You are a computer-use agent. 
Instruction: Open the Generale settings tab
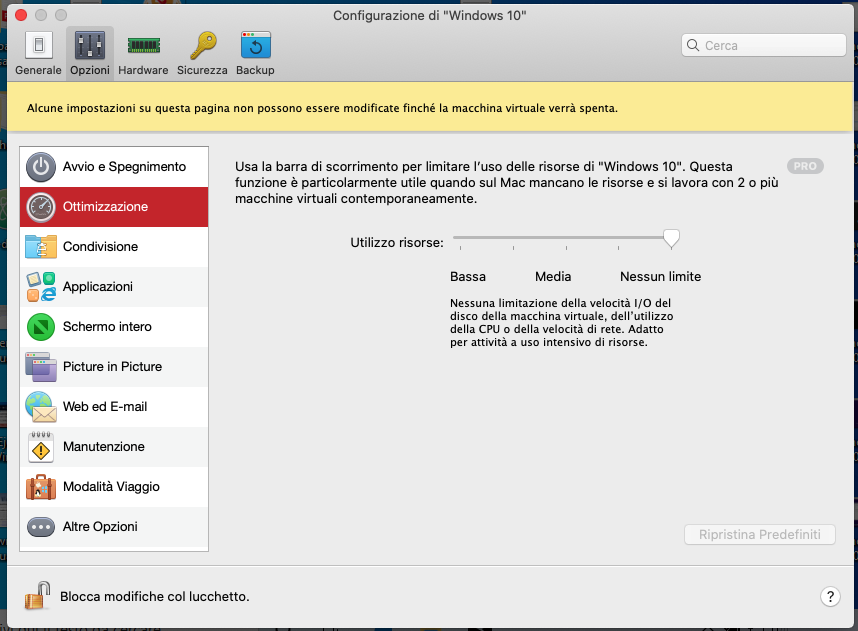[x=38, y=54]
